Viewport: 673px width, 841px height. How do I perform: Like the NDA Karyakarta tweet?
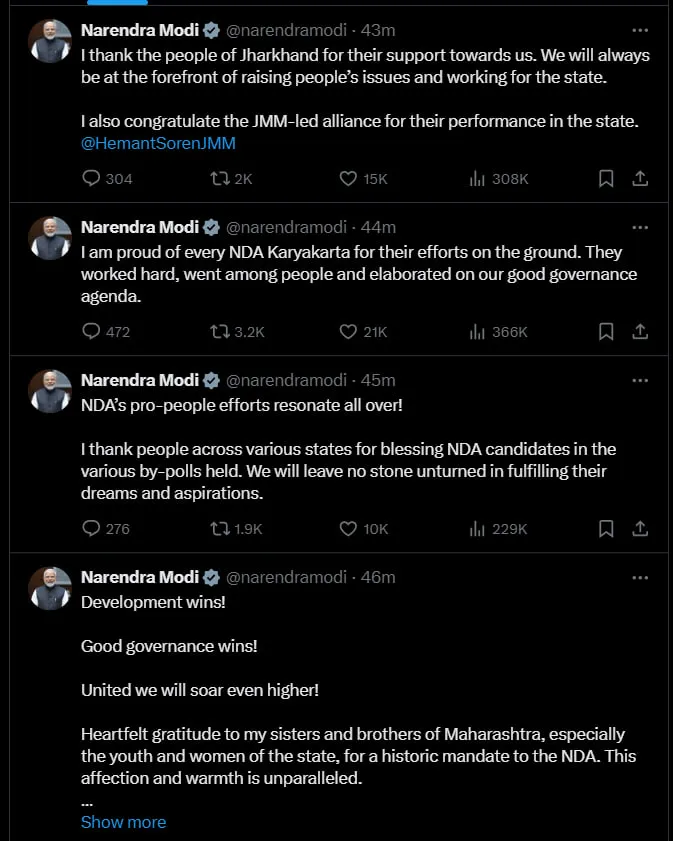pos(348,331)
